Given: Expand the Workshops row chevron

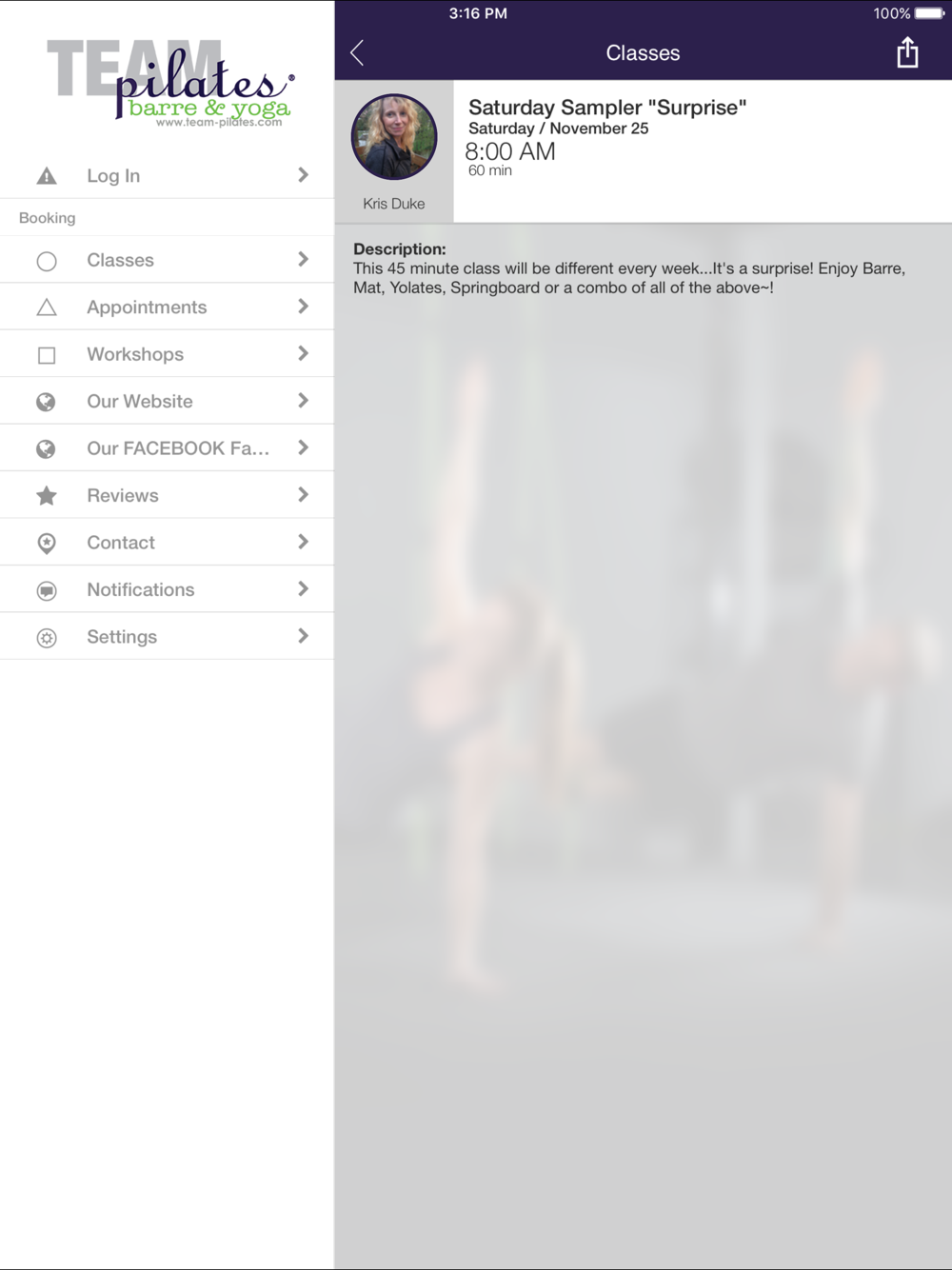Looking at the screenshot, I should [x=303, y=353].
